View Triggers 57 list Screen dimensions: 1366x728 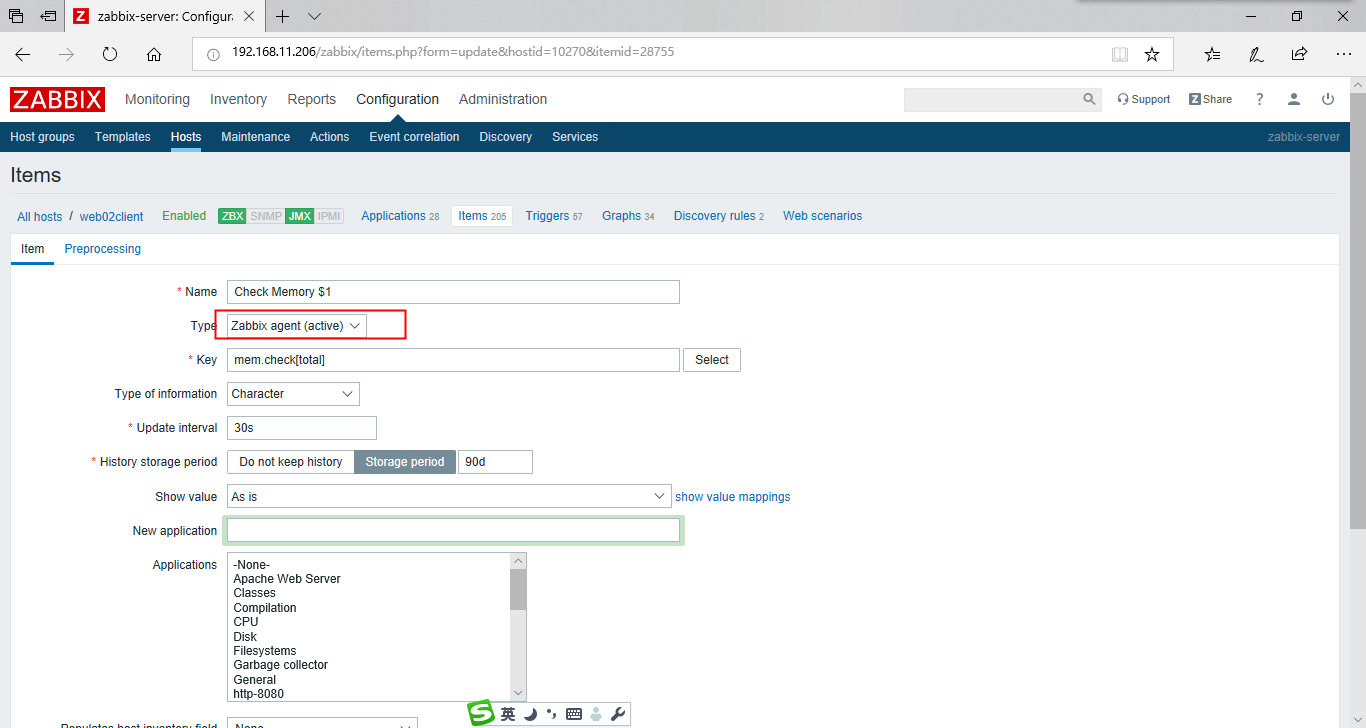(x=554, y=216)
